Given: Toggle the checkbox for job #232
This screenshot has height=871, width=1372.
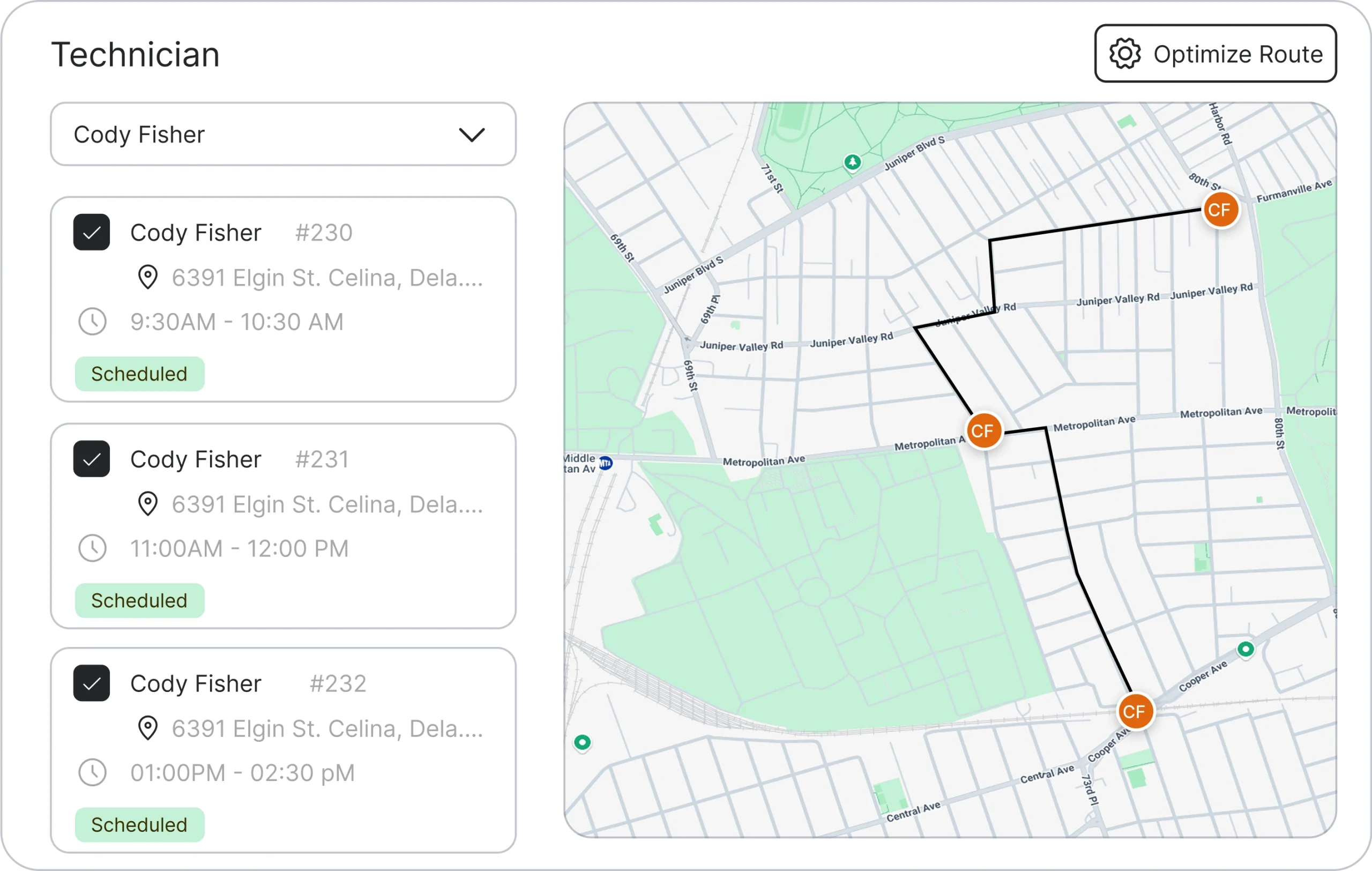Looking at the screenshot, I should coord(92,683).
